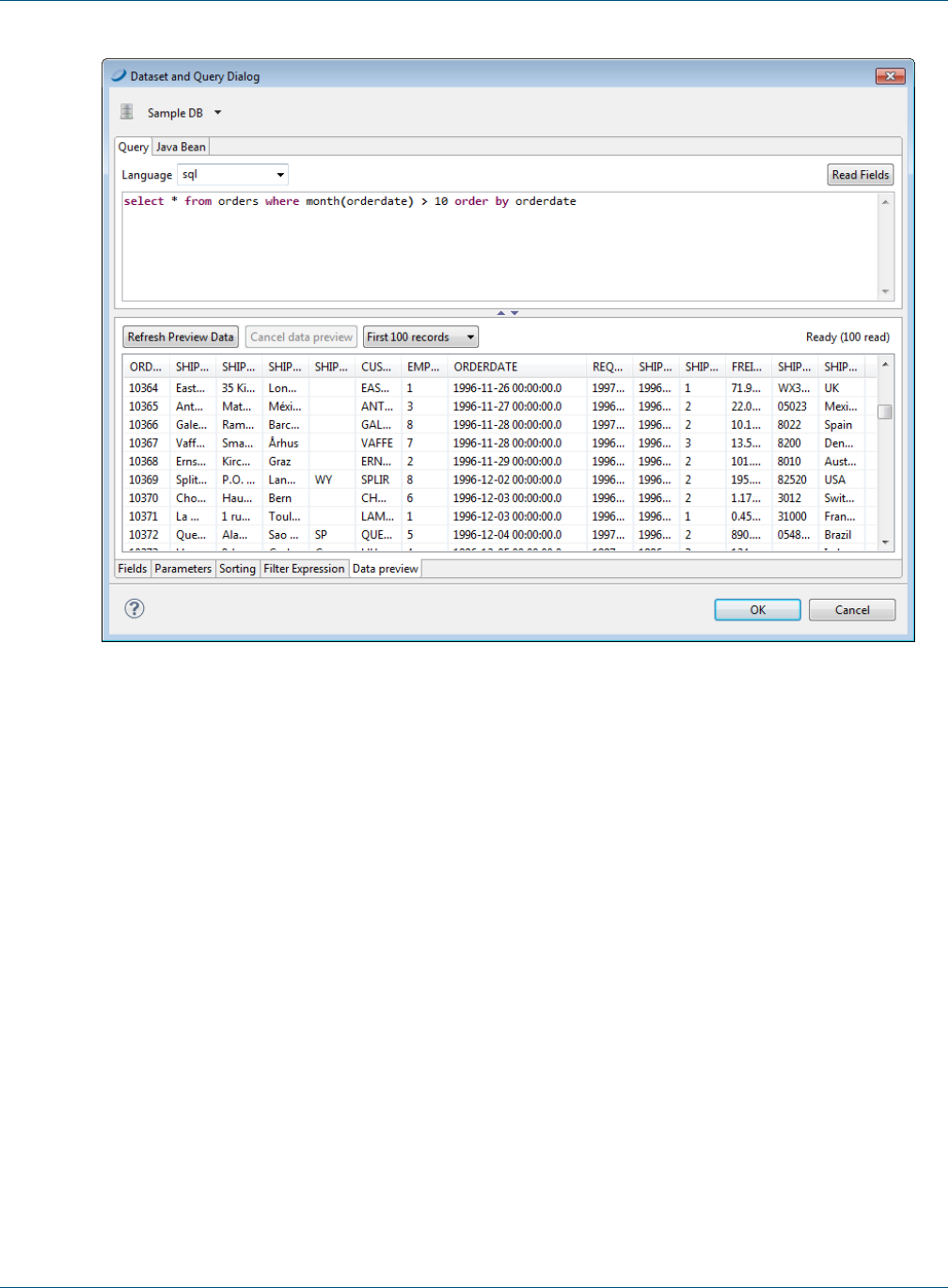This screenshot has height=1288, width=949.
Task: Open the Parameters tab
Action: click(182, 569)
